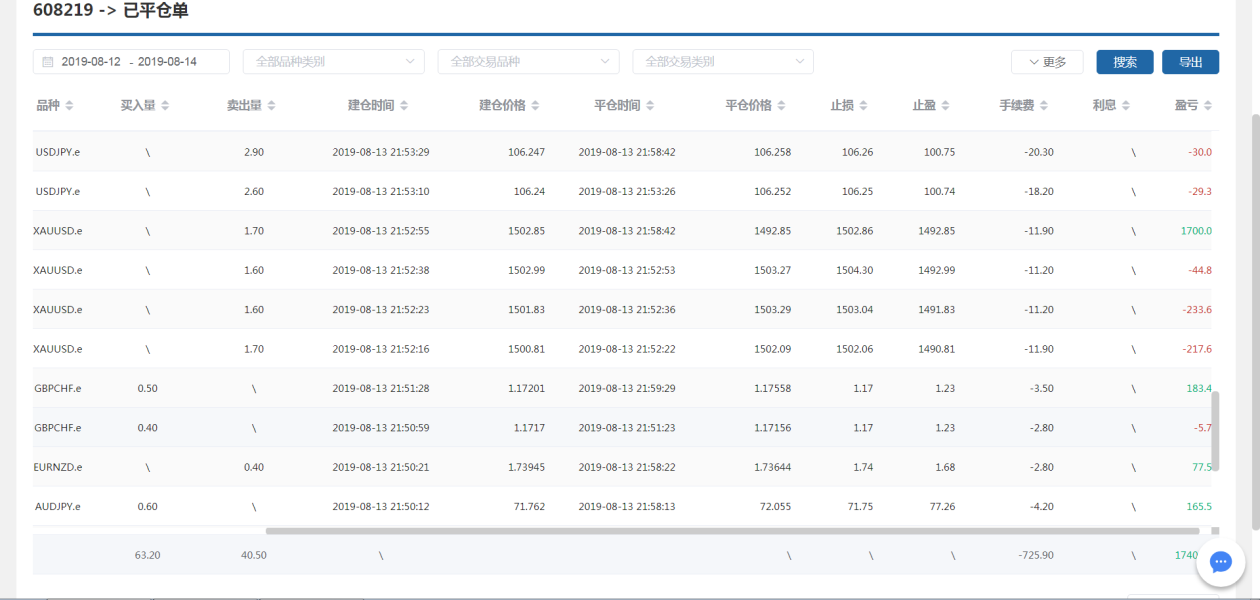Viewport: 1260px width, 600px height.
Task: Open the 全部交易类别 dropdown
Action: [x=722, y=62]
